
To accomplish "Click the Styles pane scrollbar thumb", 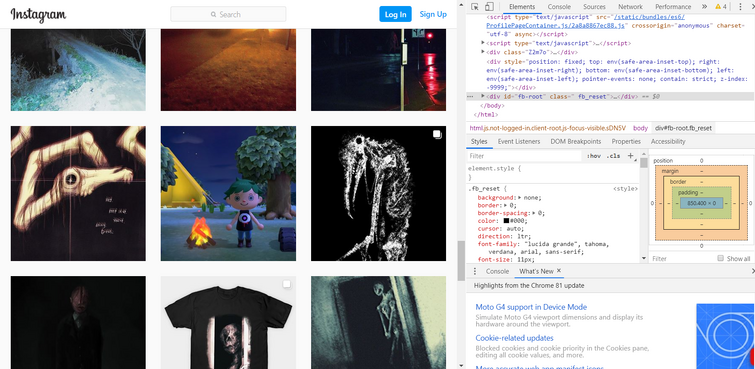I will coord(644,163).
